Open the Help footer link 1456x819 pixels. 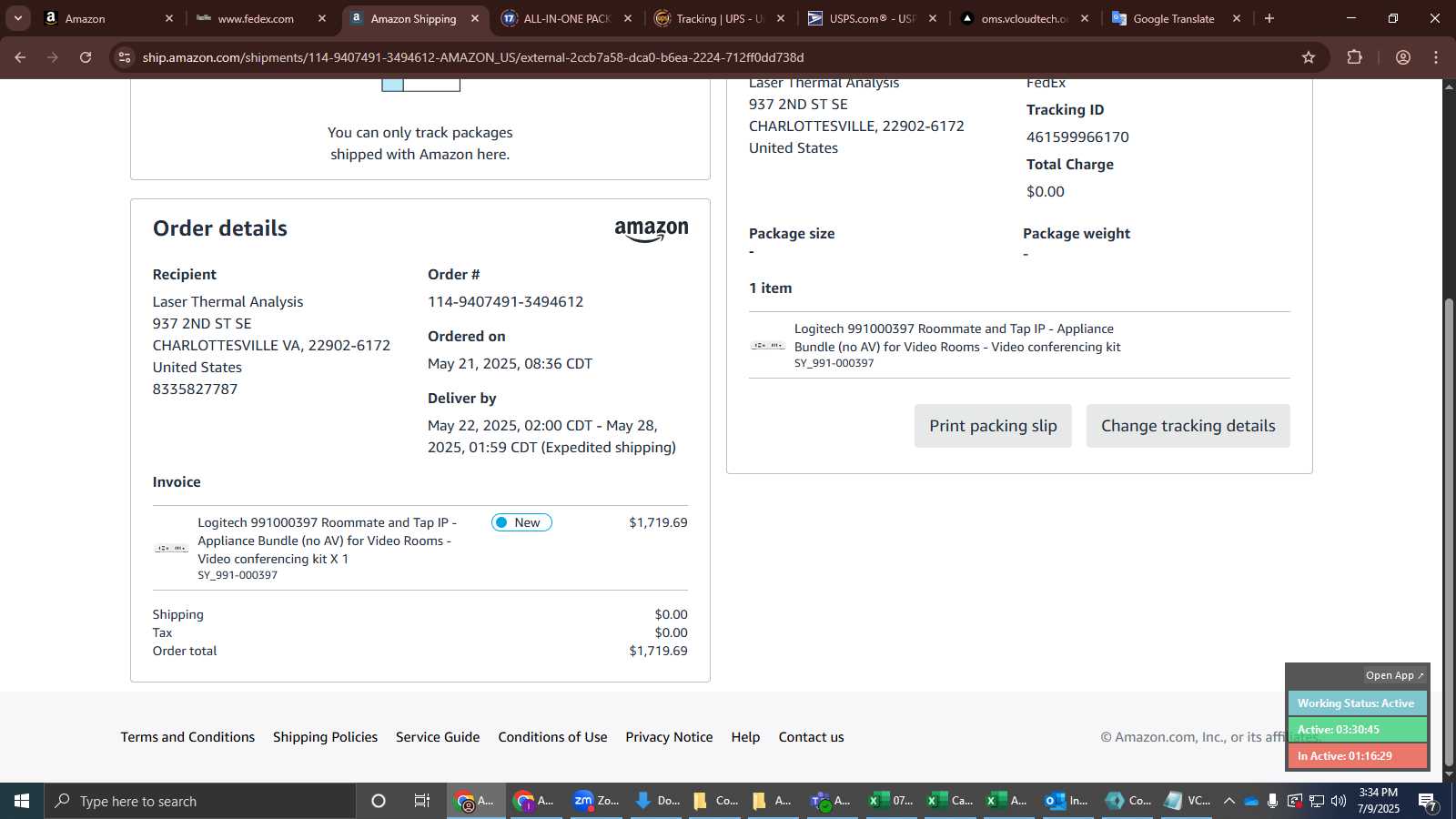745,737
